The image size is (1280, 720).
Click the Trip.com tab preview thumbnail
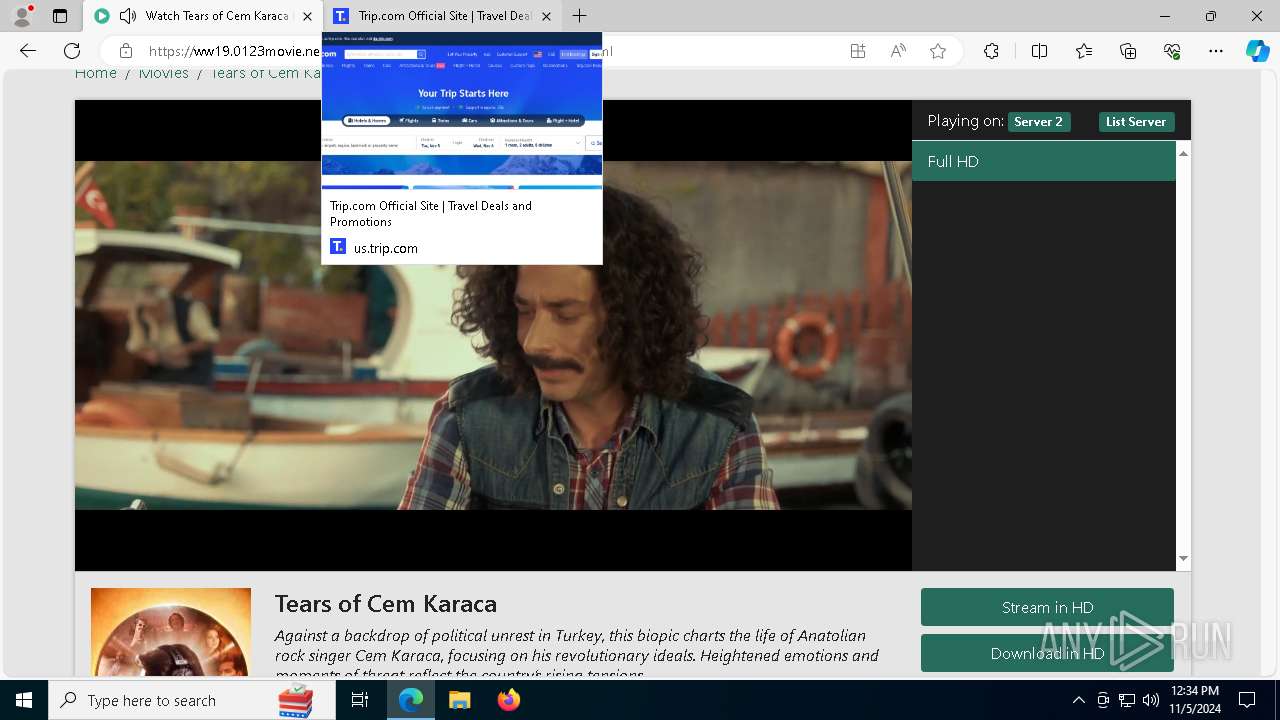462,109
